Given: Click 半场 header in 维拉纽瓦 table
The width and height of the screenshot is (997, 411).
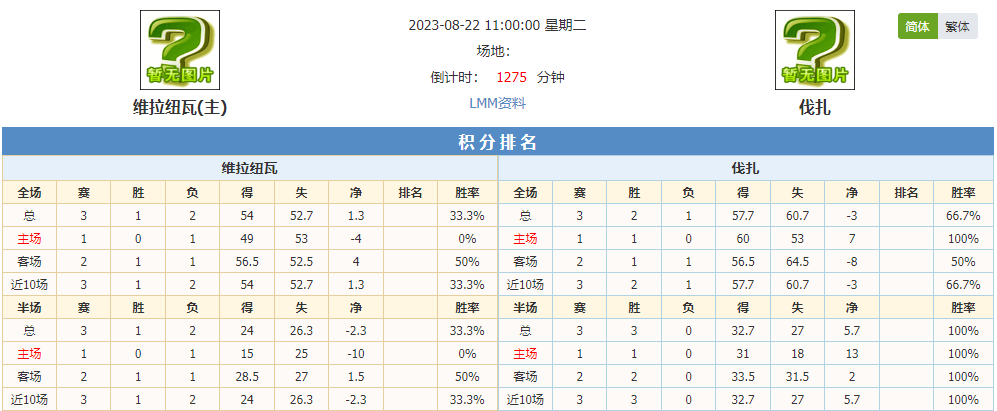Looking at the screenshot, I should [29, 308].
